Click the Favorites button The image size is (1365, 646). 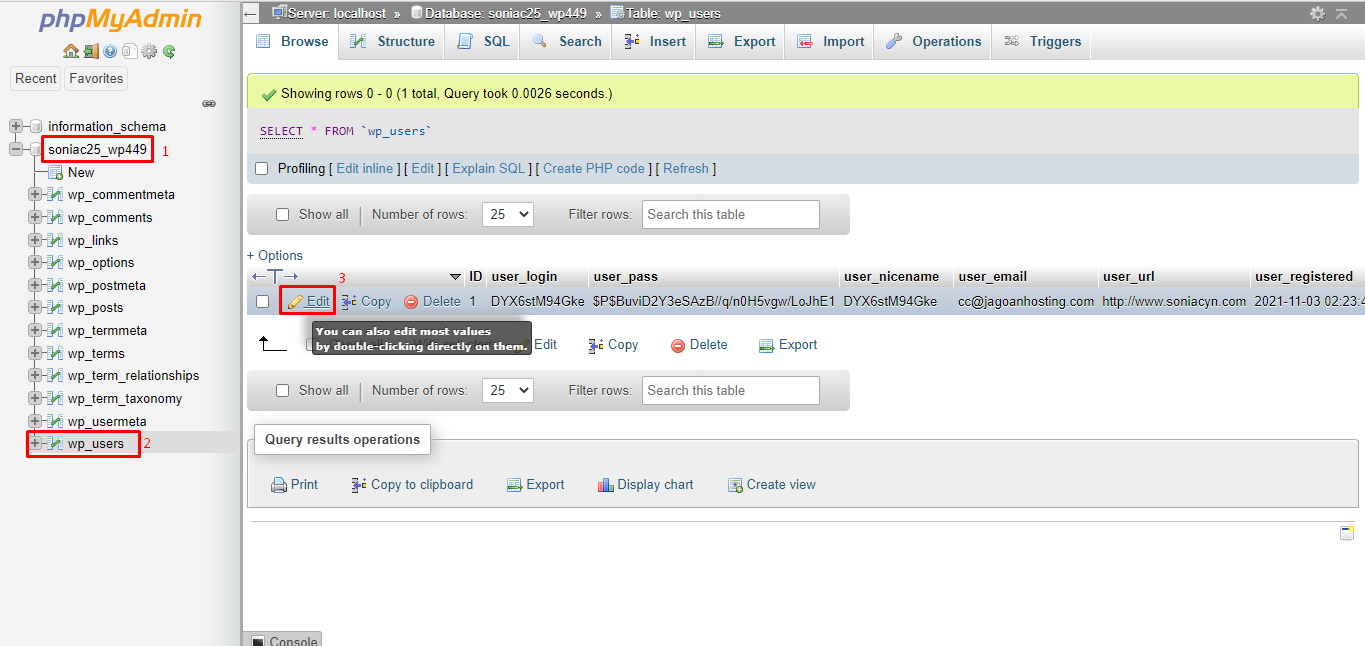point(96,79)
